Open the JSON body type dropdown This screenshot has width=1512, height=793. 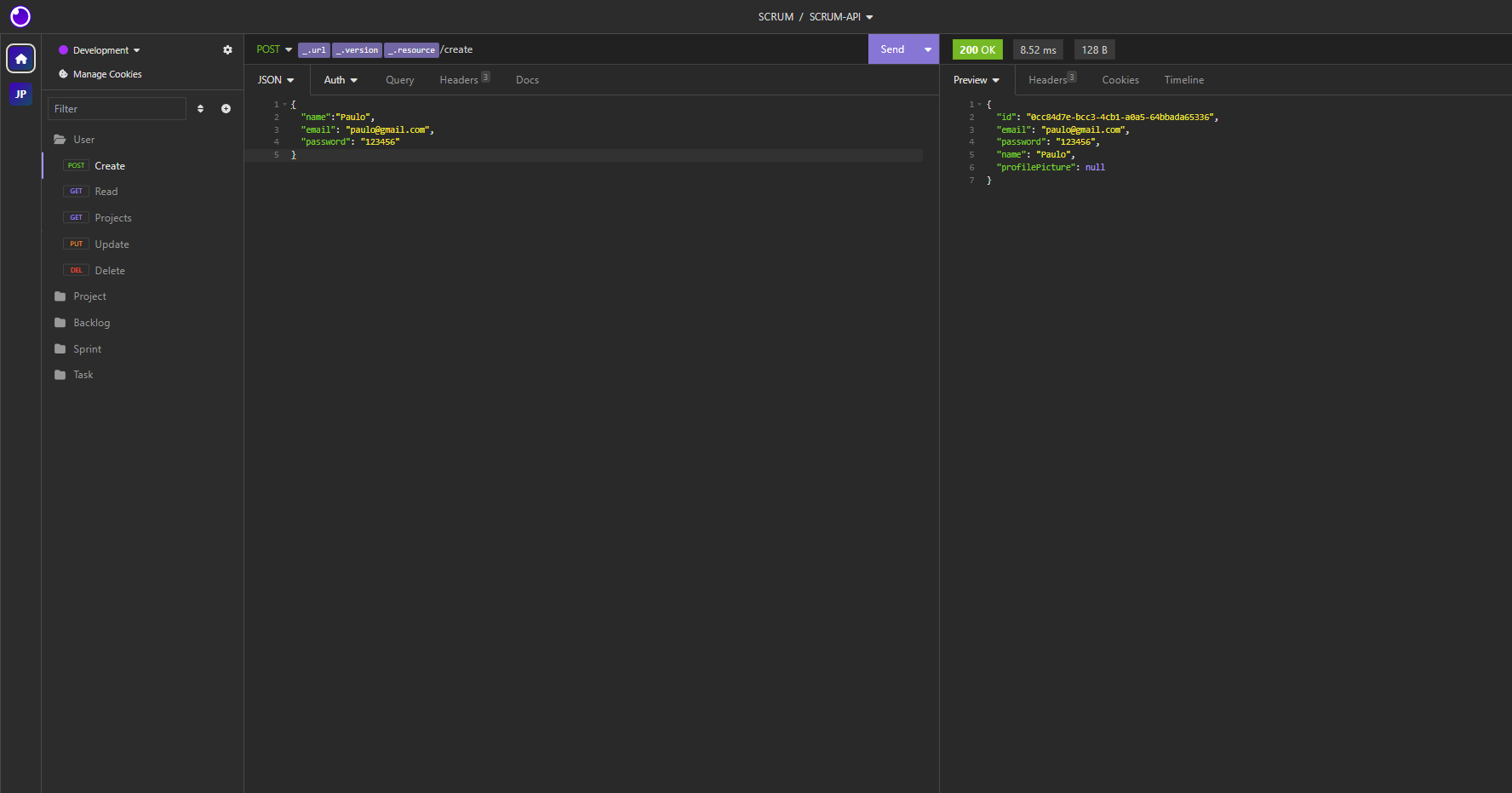coord(276,80)
